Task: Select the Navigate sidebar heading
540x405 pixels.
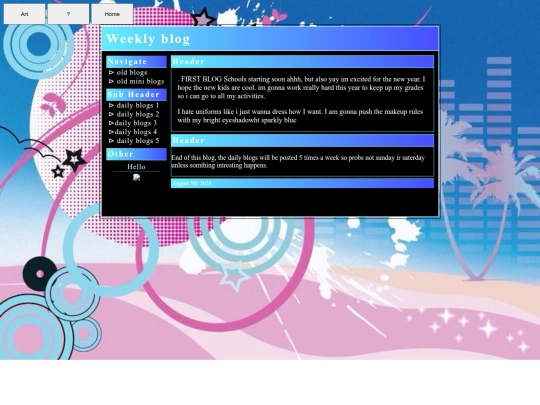Action: 136,62
